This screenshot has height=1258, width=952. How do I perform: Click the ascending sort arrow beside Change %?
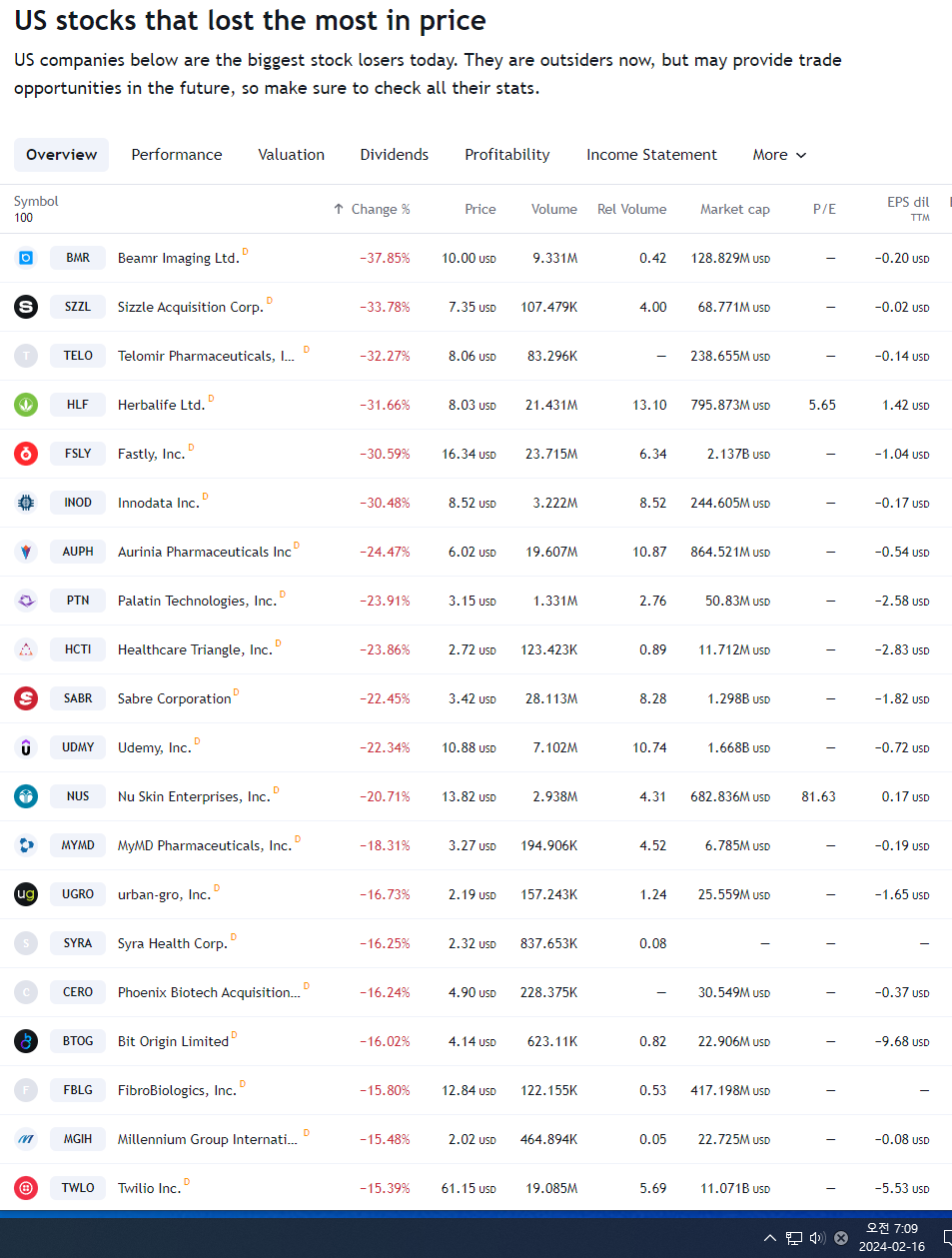[x=339, y=209]
